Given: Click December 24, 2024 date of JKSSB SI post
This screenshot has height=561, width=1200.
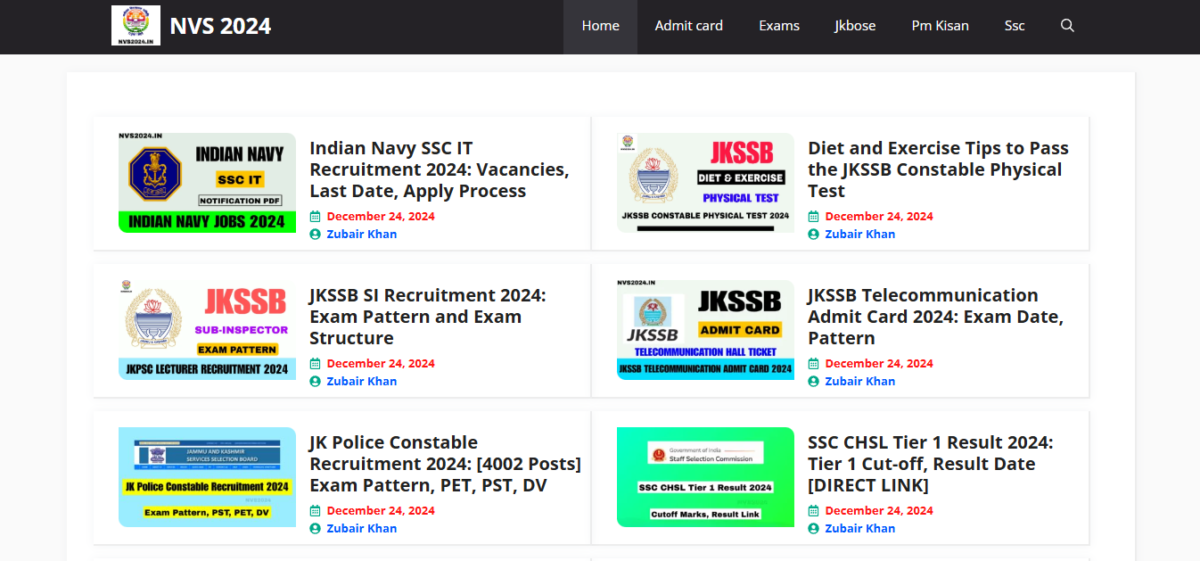Looking at the screenshot, I should point(381,363).
